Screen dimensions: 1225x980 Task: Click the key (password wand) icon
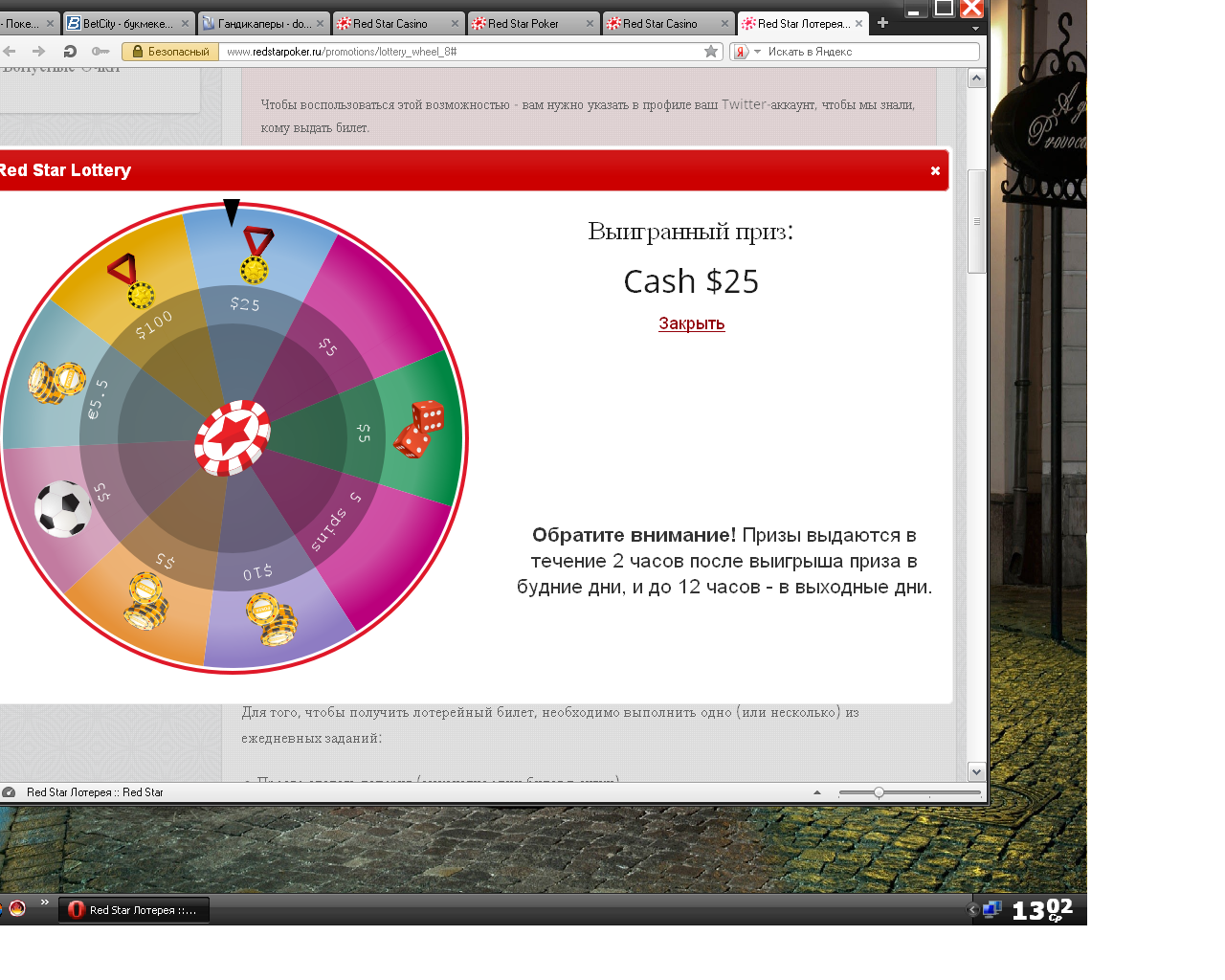pyautogui.click(x=100, y=52)
